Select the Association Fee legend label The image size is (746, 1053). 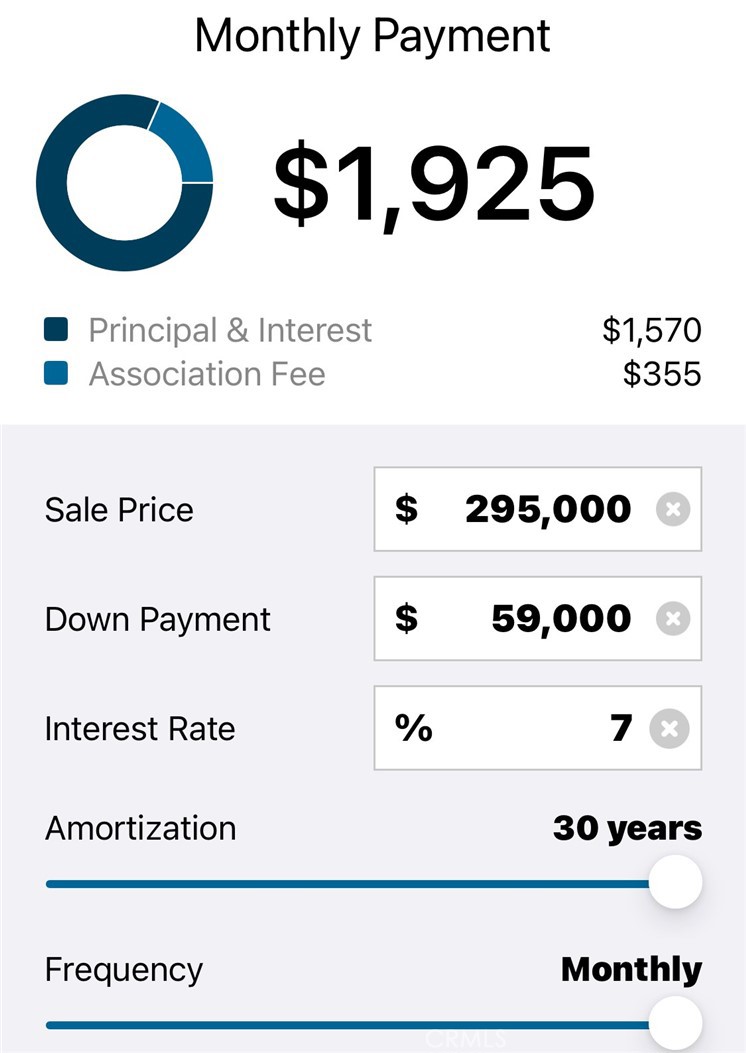[x=207, y=374]
